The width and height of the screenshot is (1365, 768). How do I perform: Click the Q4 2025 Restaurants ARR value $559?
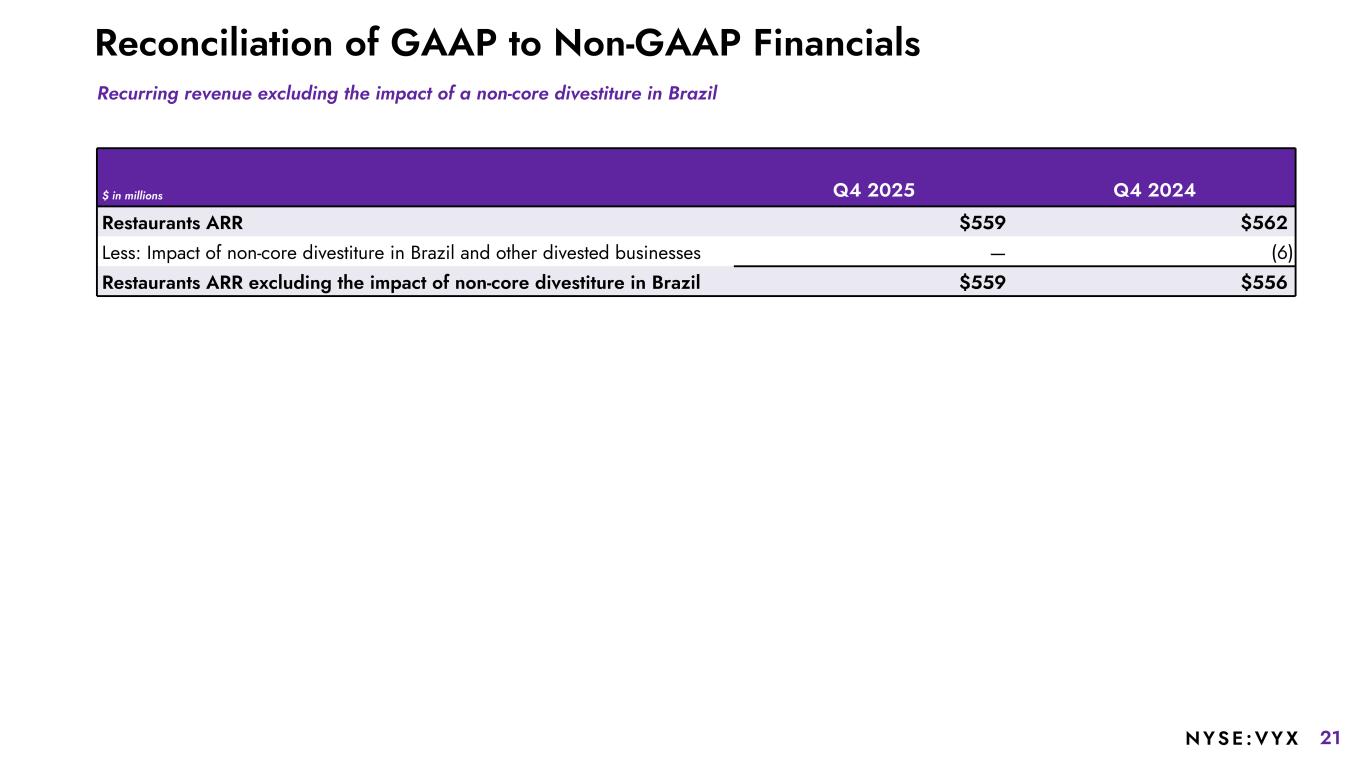click(982, 223)
